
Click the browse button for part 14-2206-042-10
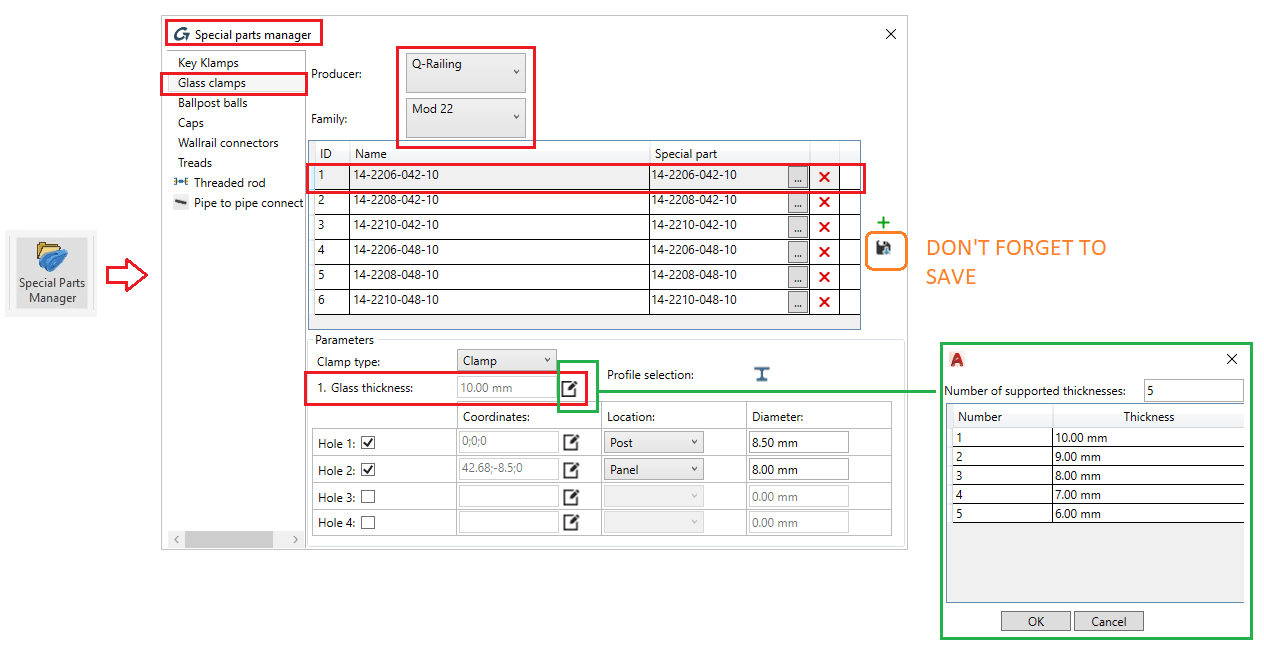(x=797, y=176)
